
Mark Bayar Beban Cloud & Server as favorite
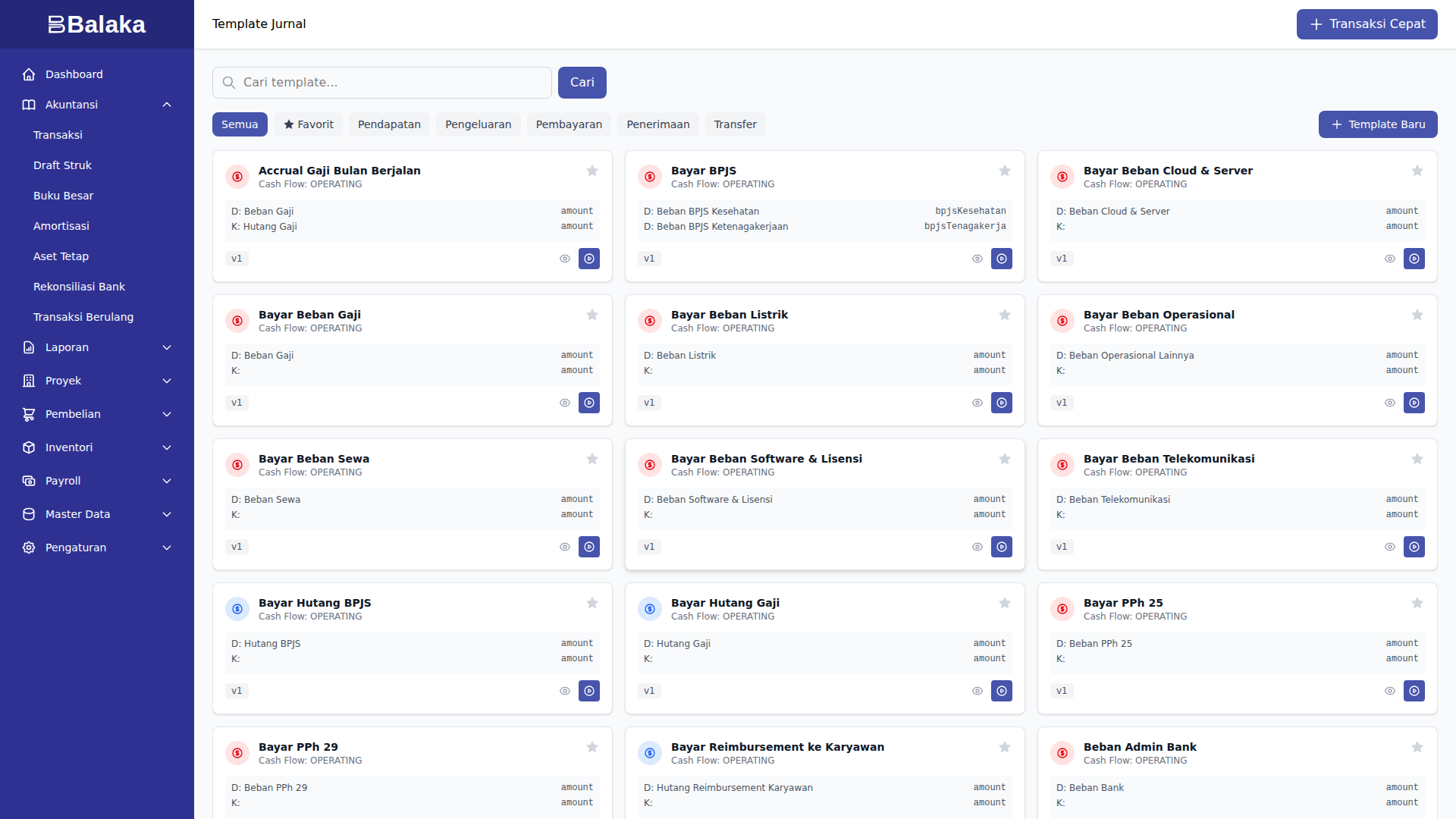coord(1417,171)
